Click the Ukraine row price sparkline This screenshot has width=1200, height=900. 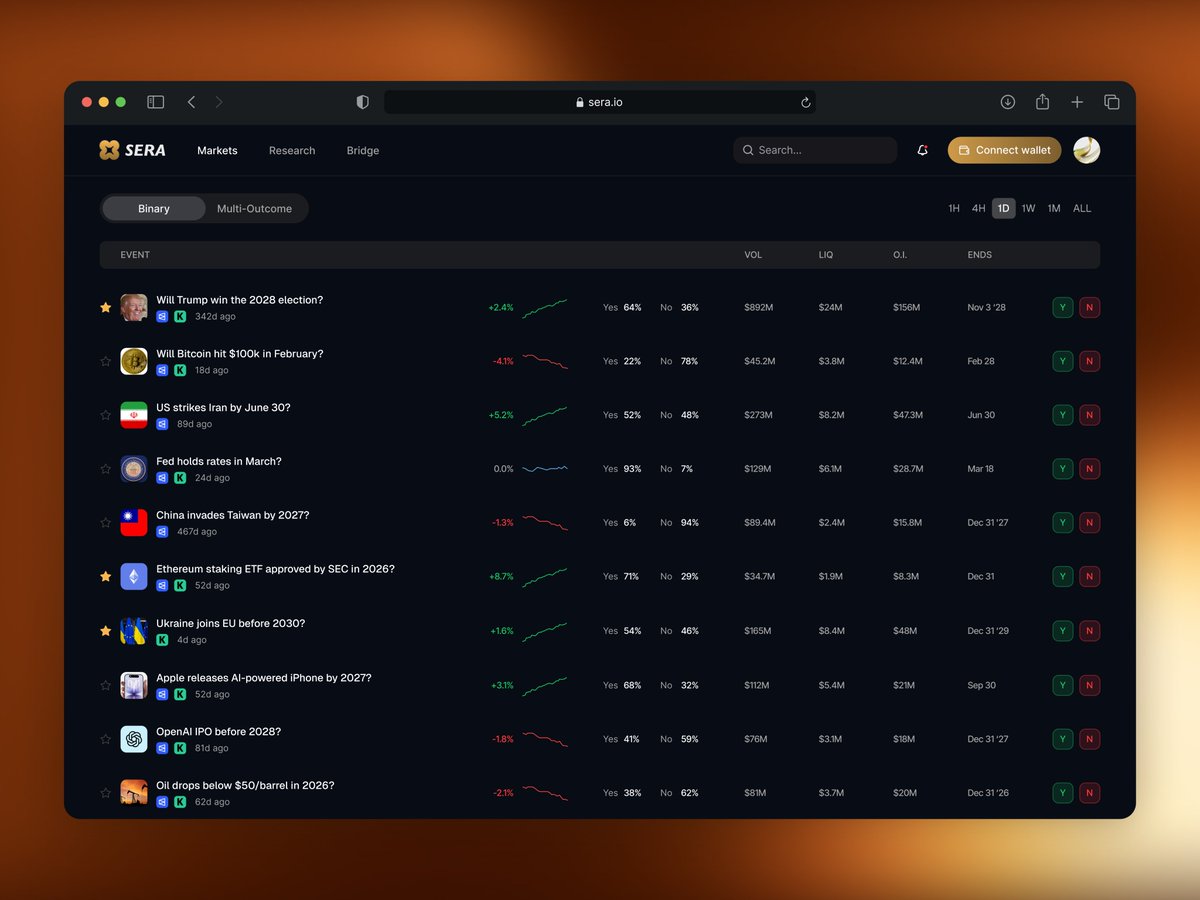pyautogui.click(x=545, y=631)
